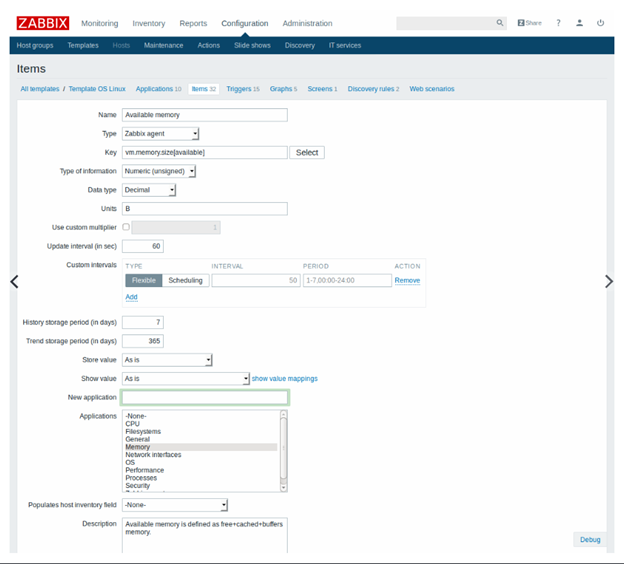The image size is (624, 564).
Task: Switch to Graphs tab
Action: (283, 89)
